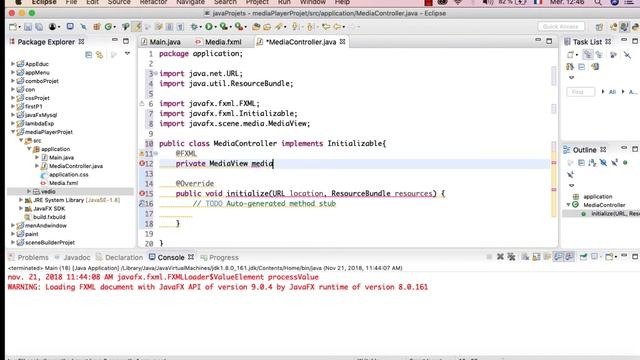Viewport: 640px width, 360px height.
Task: Expand the JRE System Library node
Action: 21,200
